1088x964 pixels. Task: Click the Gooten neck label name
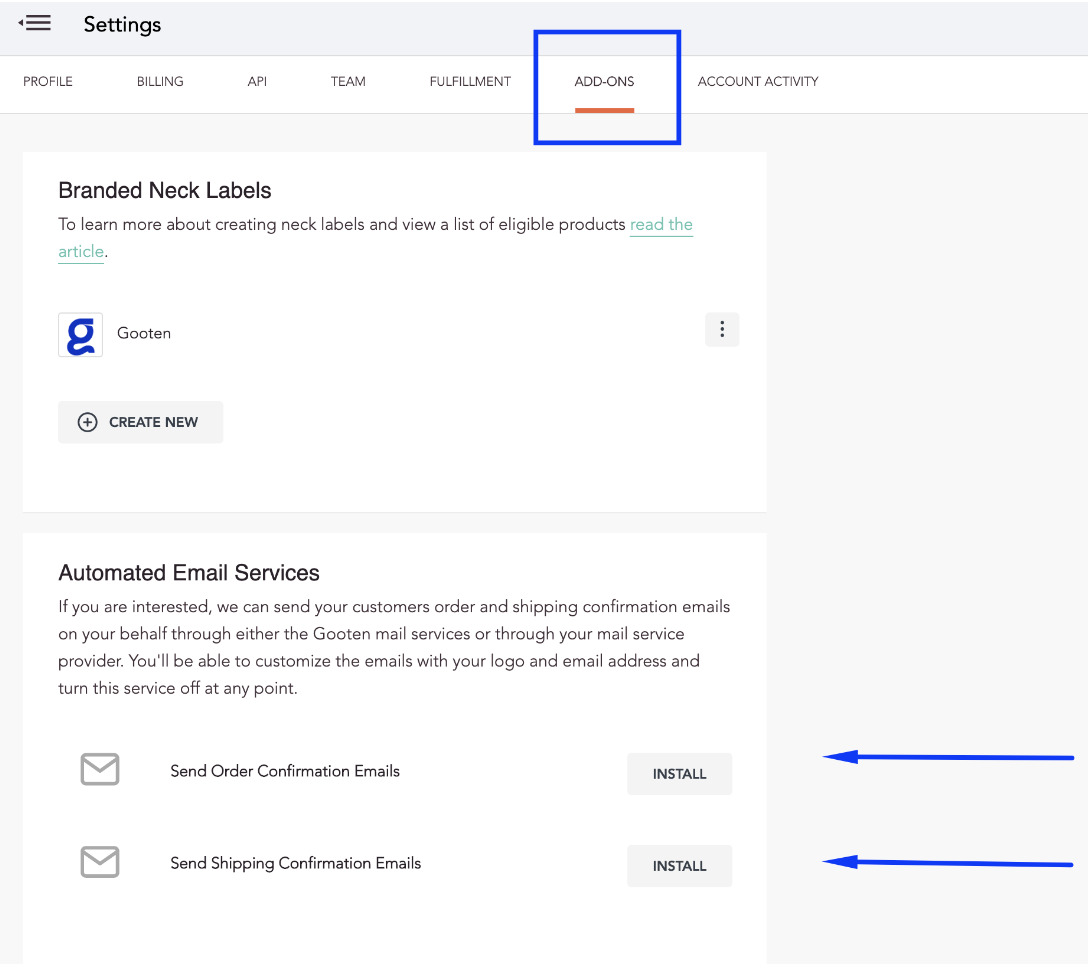[x=144, y=333]
